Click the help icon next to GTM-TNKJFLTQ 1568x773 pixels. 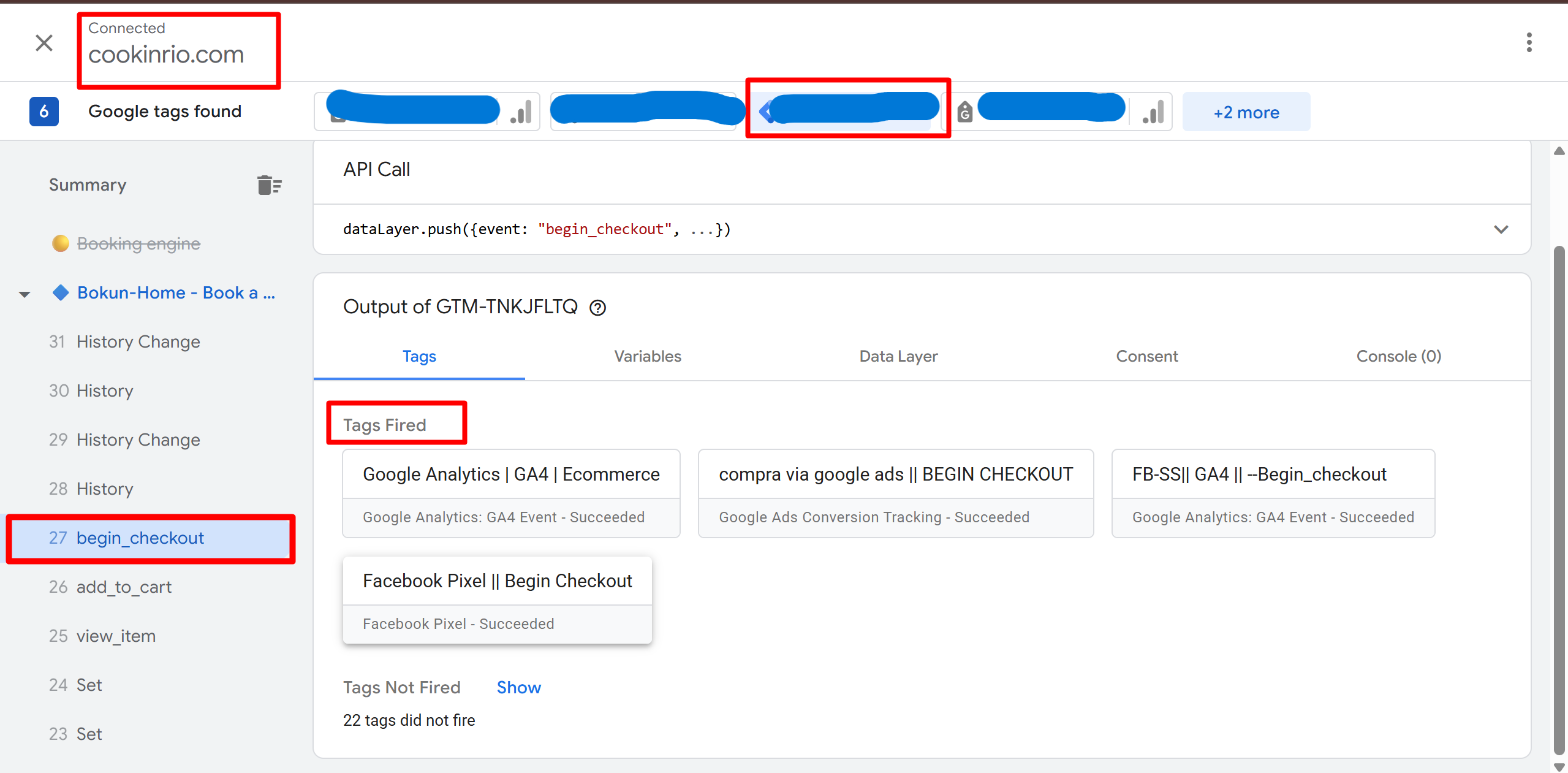coord(597,307)
